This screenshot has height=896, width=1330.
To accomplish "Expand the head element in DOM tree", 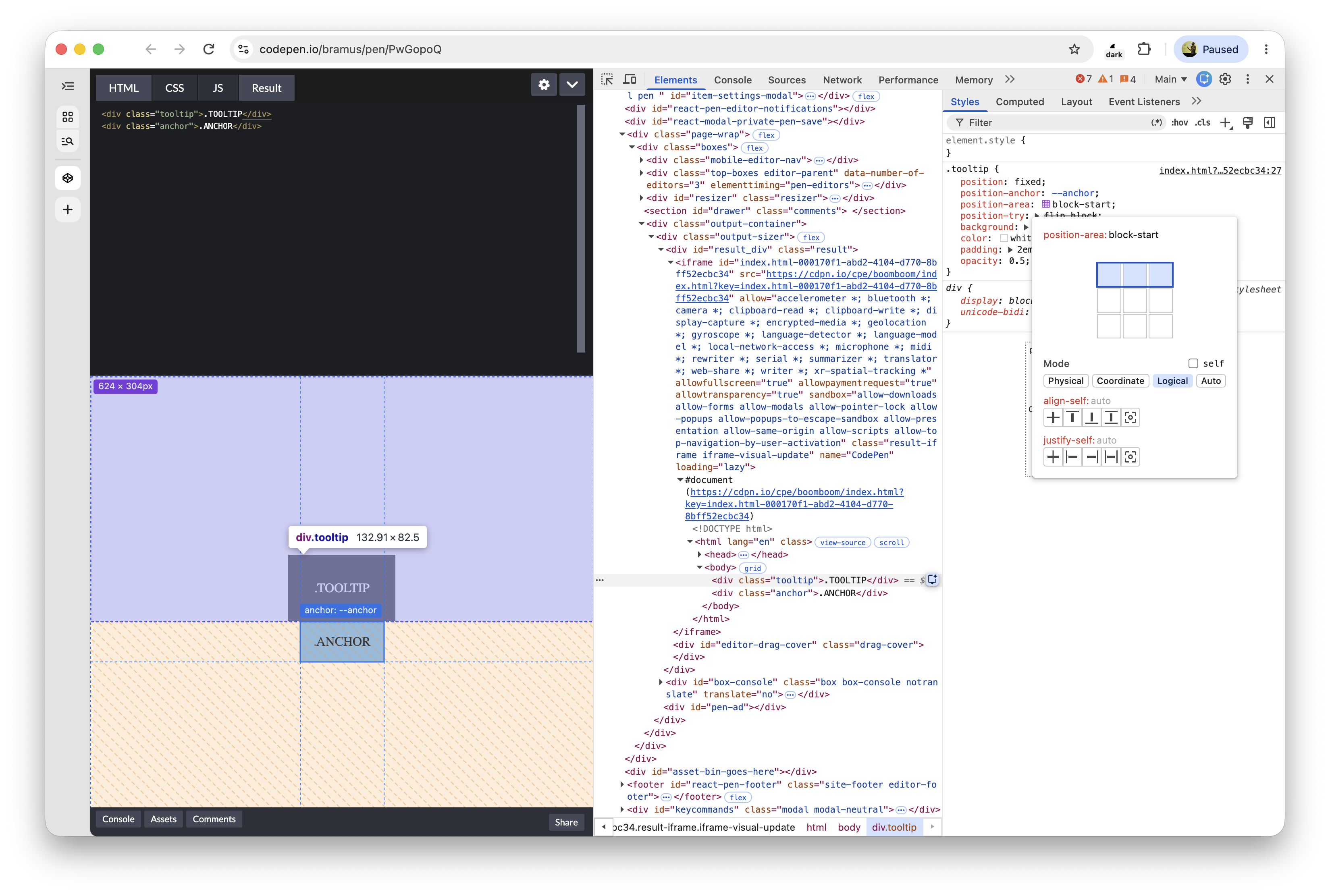I will (x=700, y=555).
